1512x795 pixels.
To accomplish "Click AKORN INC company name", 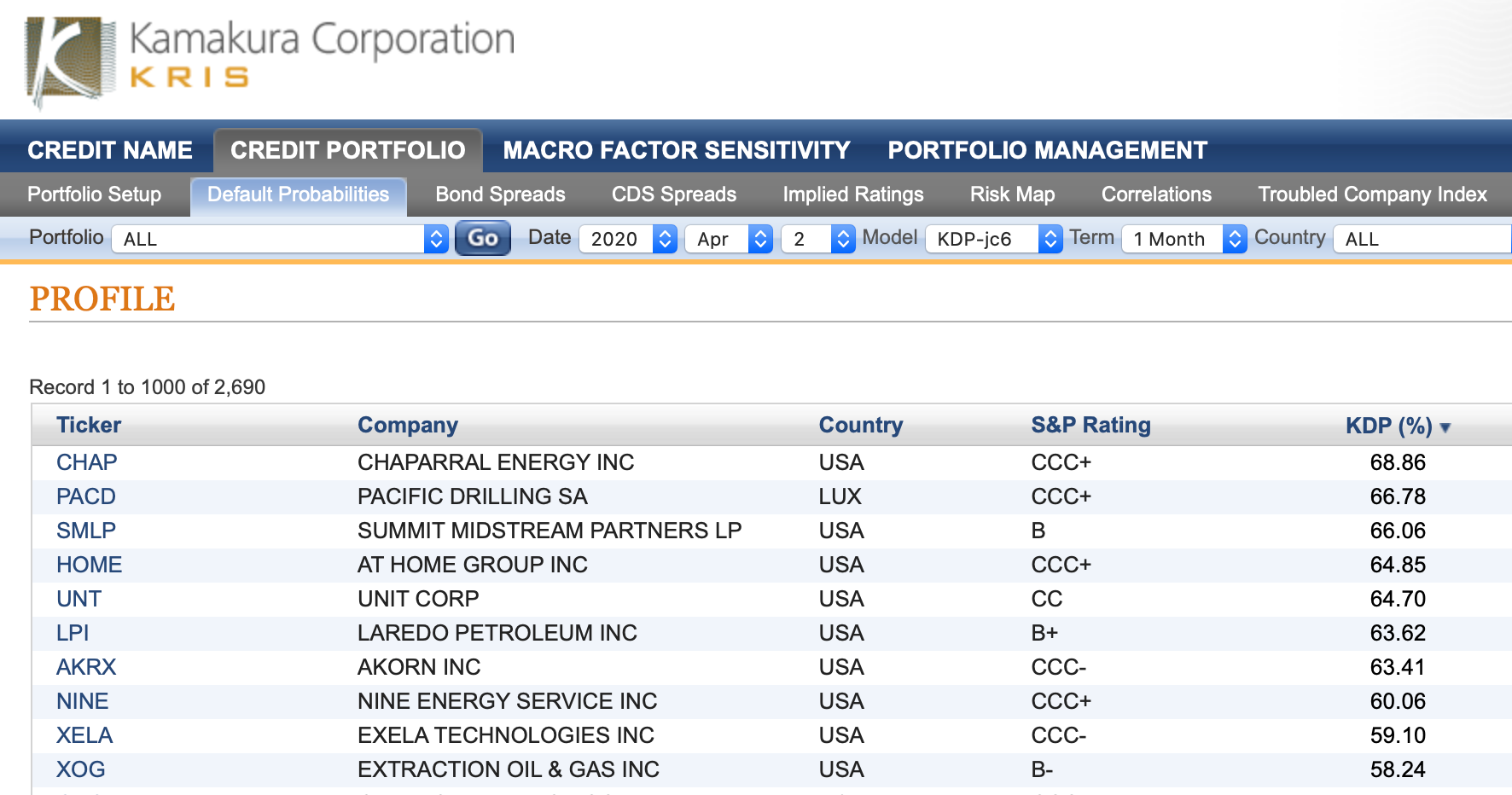I will 419,667.
